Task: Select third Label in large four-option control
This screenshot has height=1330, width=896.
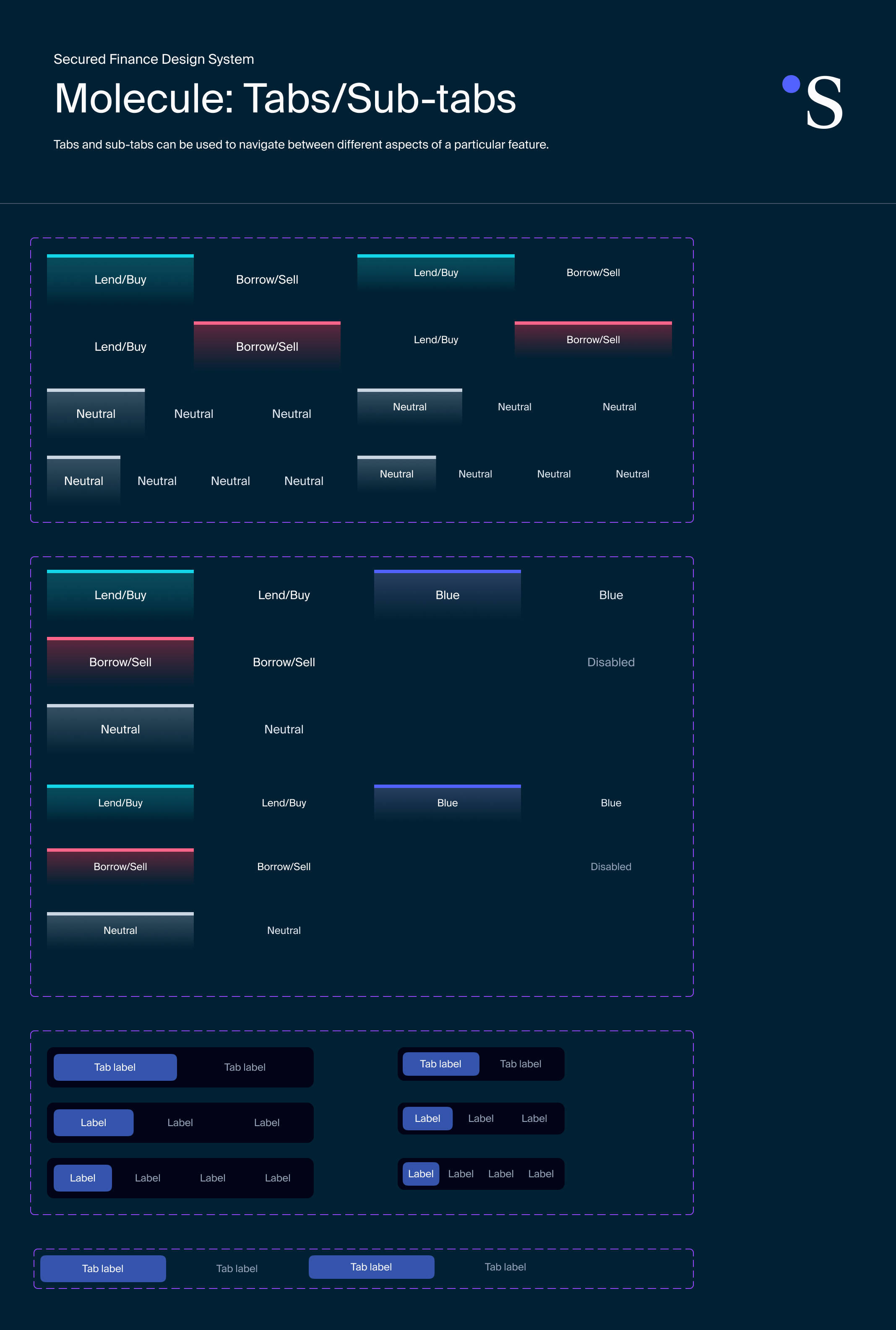Action: [213, 1178]
